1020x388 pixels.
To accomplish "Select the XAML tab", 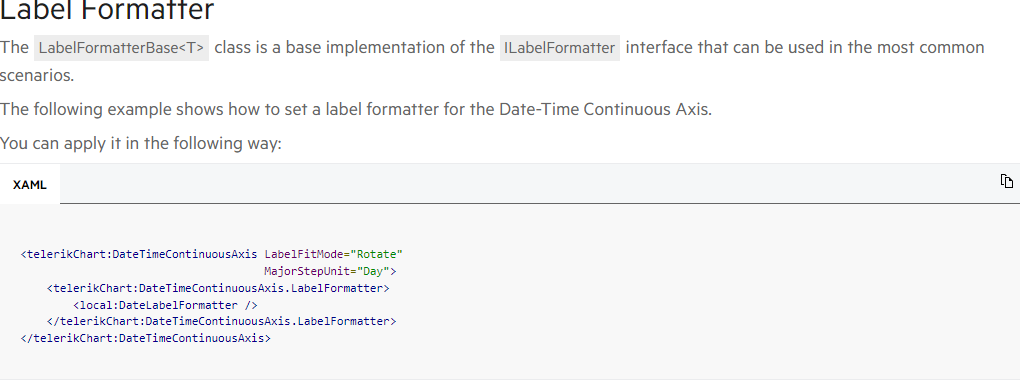I will tap(30, 184).
